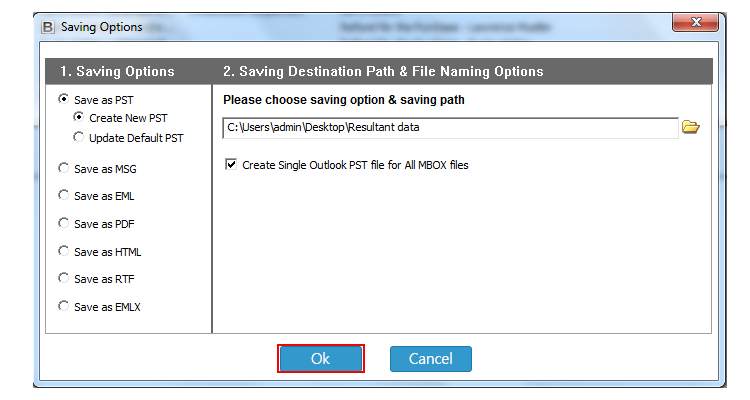Pick Save as PDF format
The image size is (750, 400).
click(63, 223)
